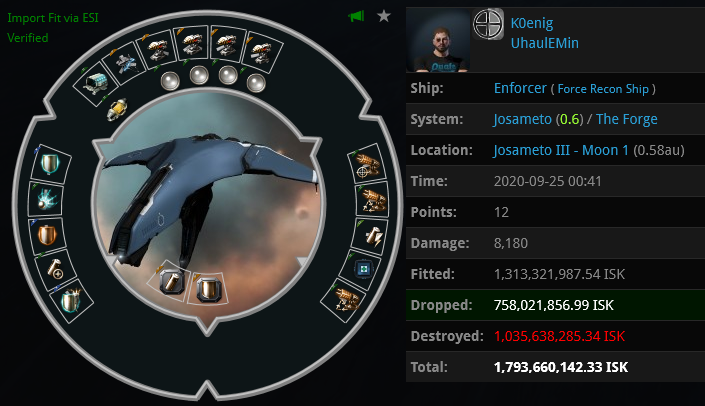Click the pilot portrait thumbnail
This screenshot has height=406, width=705.
pos(438,40)
